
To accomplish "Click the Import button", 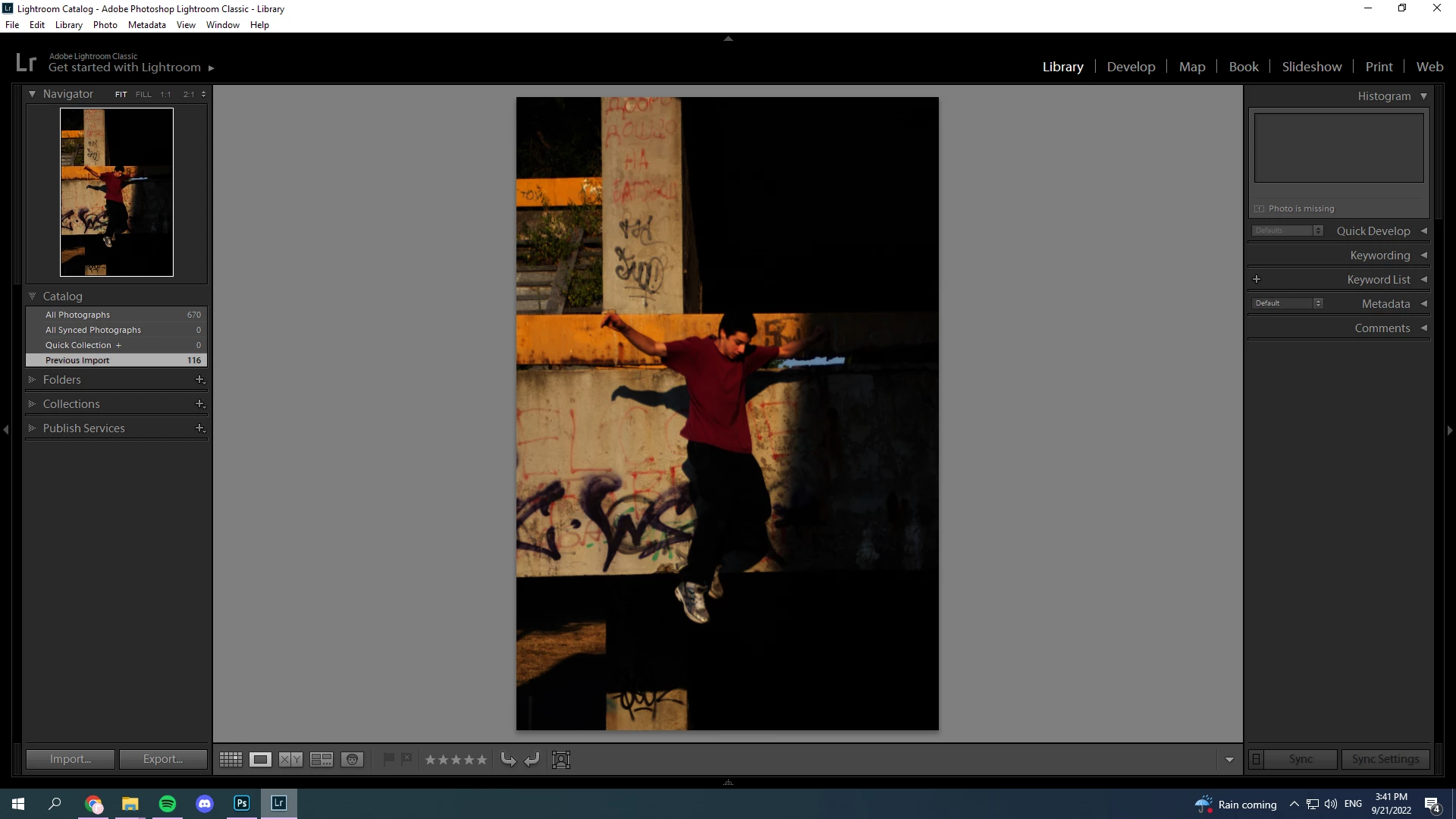I will (71, 759).
